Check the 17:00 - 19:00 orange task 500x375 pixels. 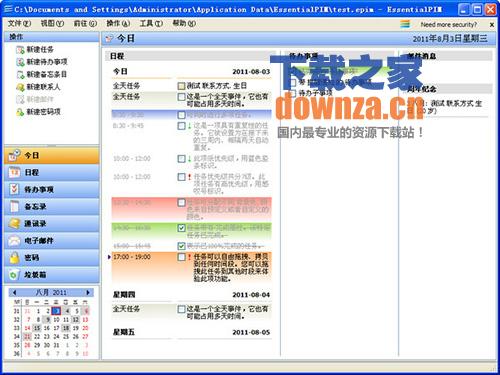[181, 257]
